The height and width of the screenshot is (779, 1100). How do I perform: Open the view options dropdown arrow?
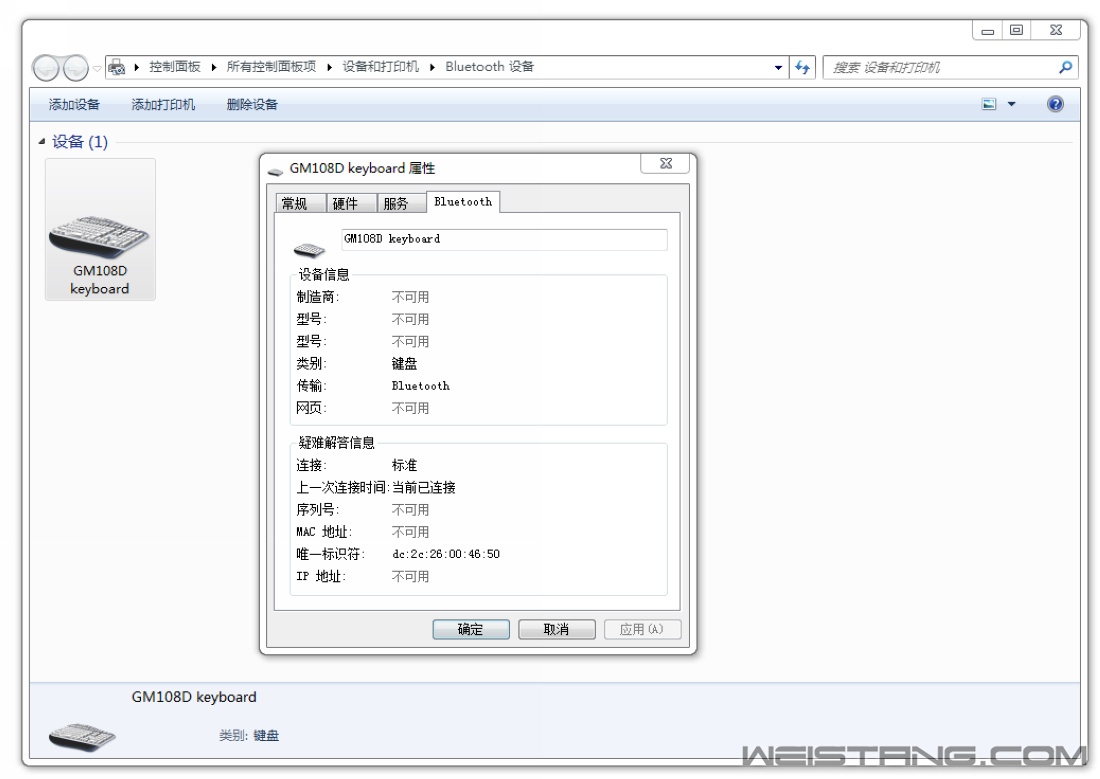click(1012, 105)
